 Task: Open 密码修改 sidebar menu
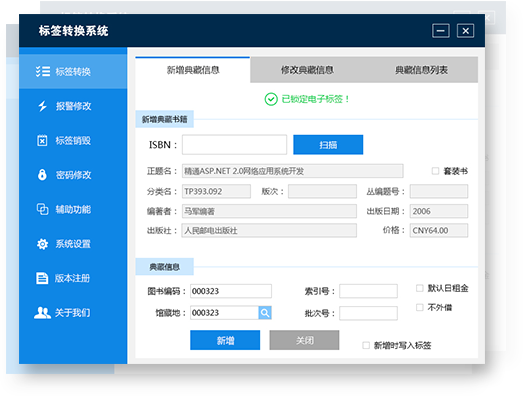pyautogui.click(x=73, y=175)
